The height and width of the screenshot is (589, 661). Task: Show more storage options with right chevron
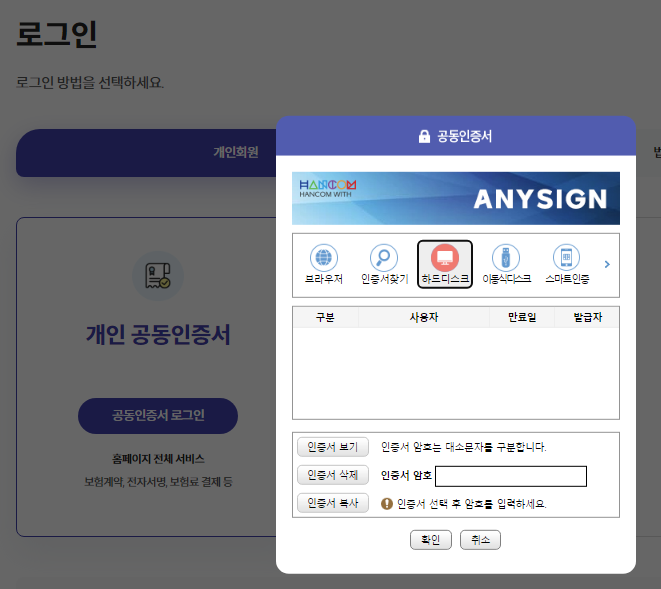(x=607, y=264)
